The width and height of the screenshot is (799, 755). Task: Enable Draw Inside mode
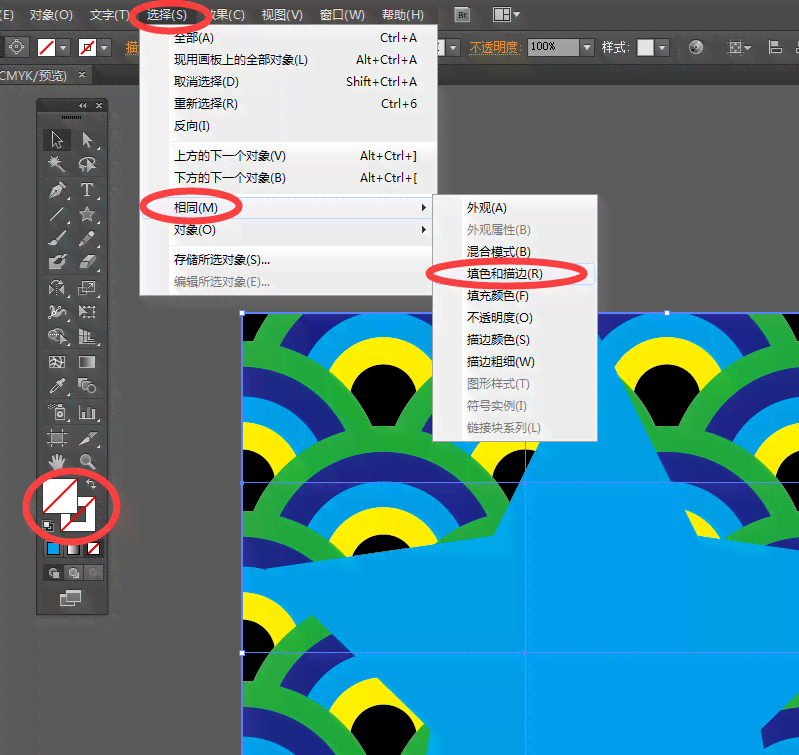93,573
